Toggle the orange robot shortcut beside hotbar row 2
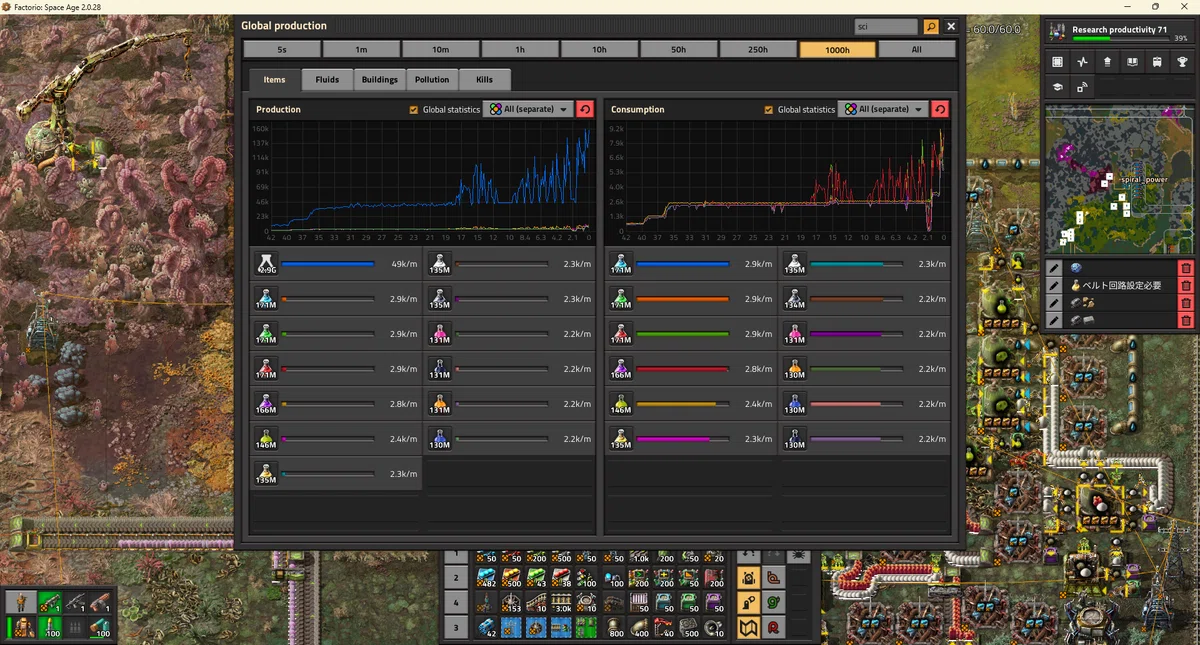 pos(748,578)
